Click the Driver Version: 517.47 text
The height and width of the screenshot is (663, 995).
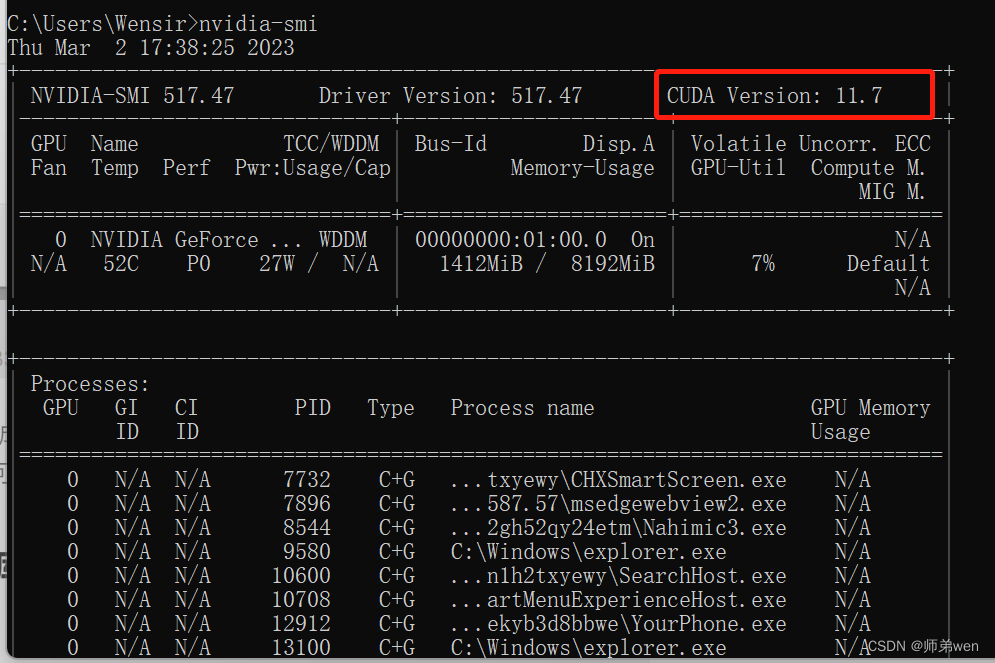[450, 96]
